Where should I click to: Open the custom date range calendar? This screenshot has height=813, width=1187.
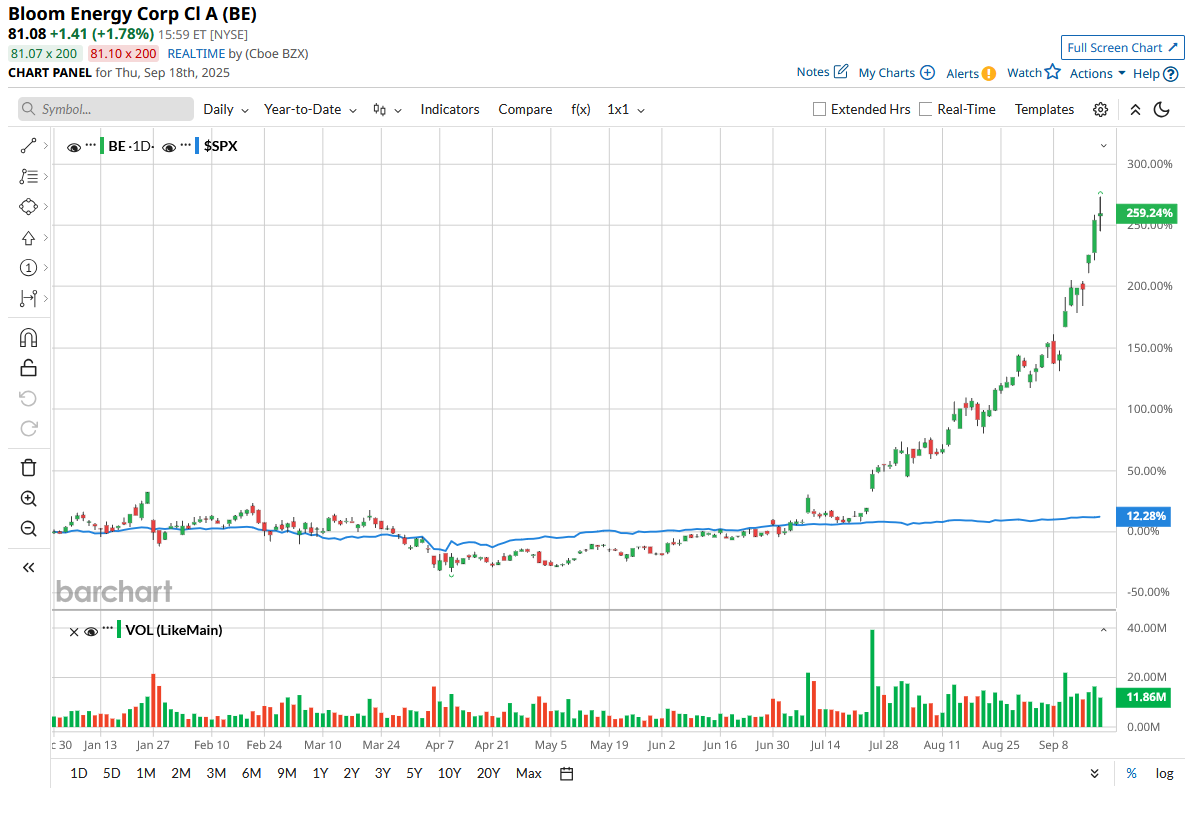[x=566, y=774]
